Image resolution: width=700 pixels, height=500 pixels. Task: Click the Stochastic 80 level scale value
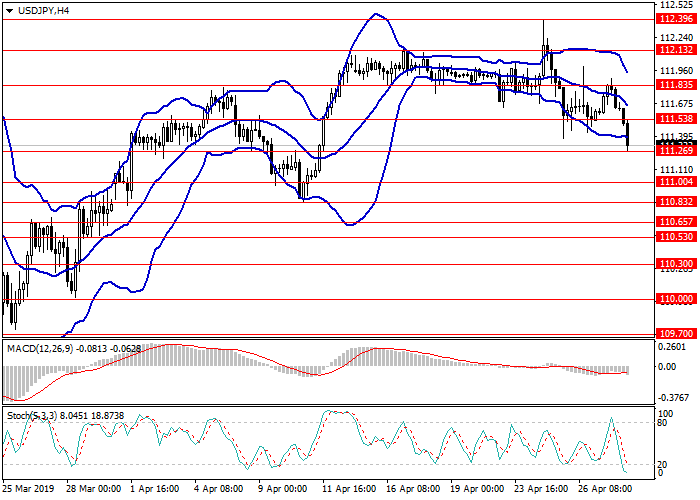(x=663, y=422)
